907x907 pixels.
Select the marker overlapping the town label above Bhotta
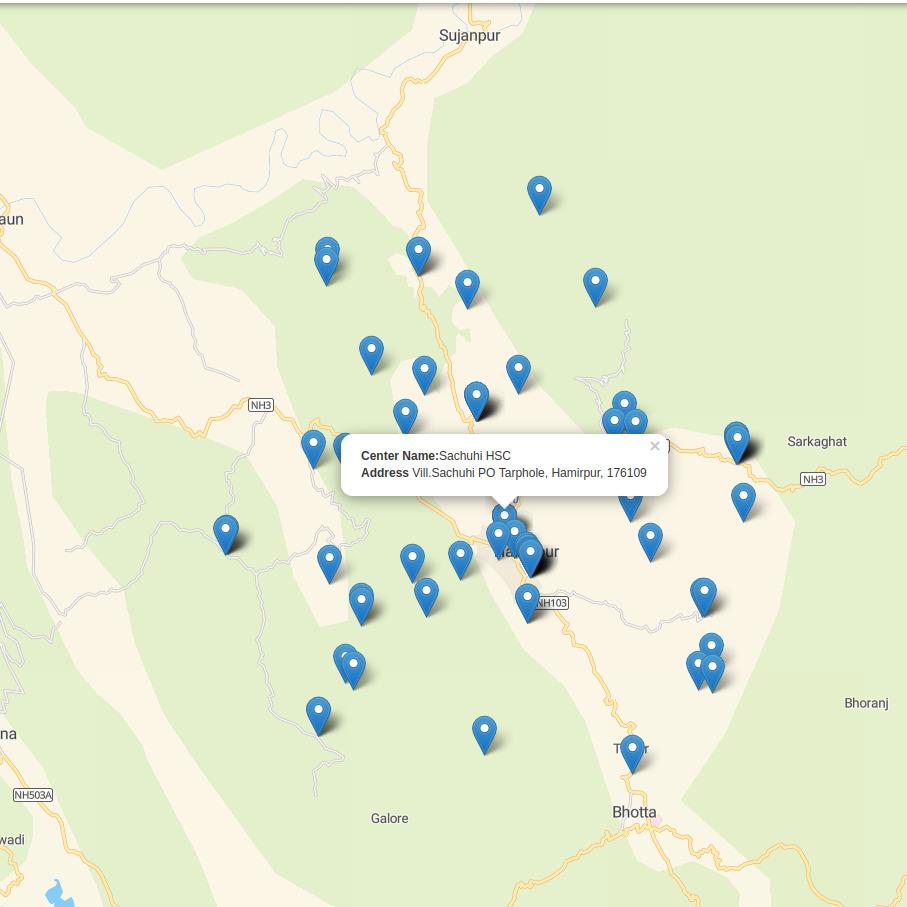(x=632, y=752)
